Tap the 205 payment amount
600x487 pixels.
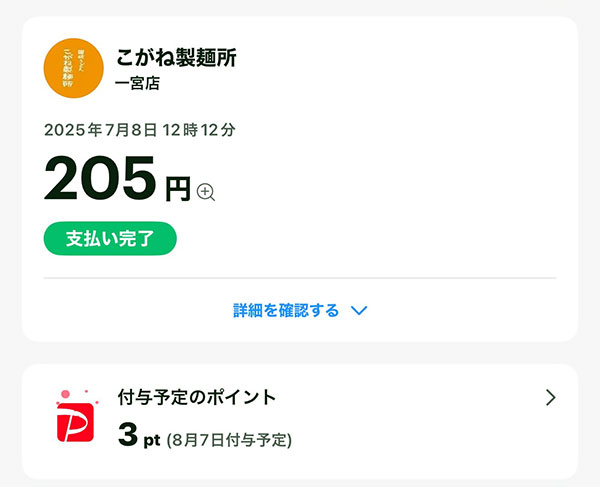click(100, 178)
